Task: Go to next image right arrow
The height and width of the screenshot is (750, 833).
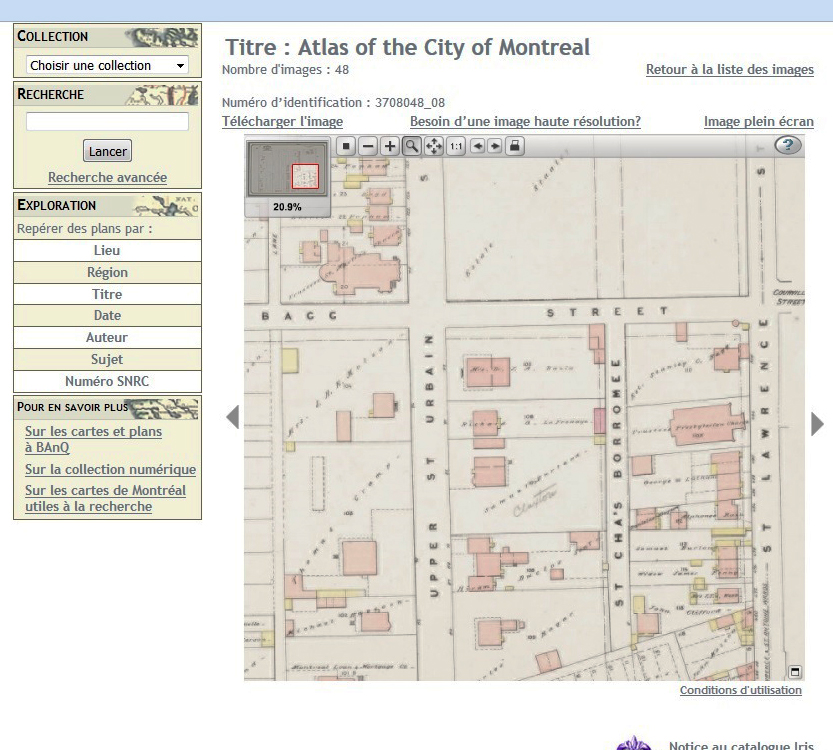Action: click(817, 423)
